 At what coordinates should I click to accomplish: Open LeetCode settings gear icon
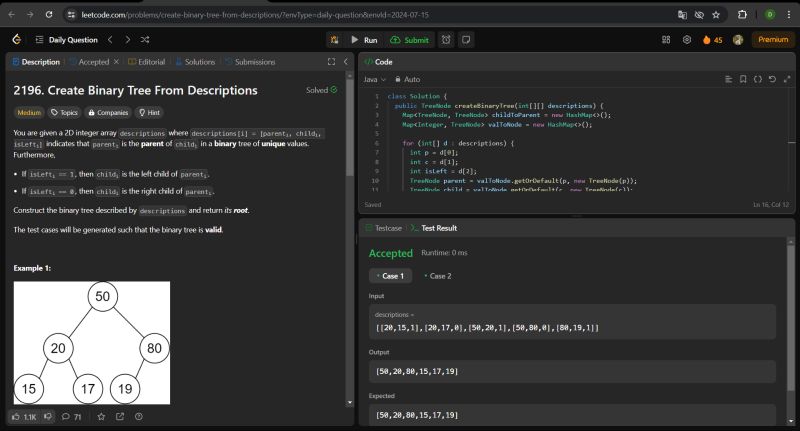coord(687,40)
